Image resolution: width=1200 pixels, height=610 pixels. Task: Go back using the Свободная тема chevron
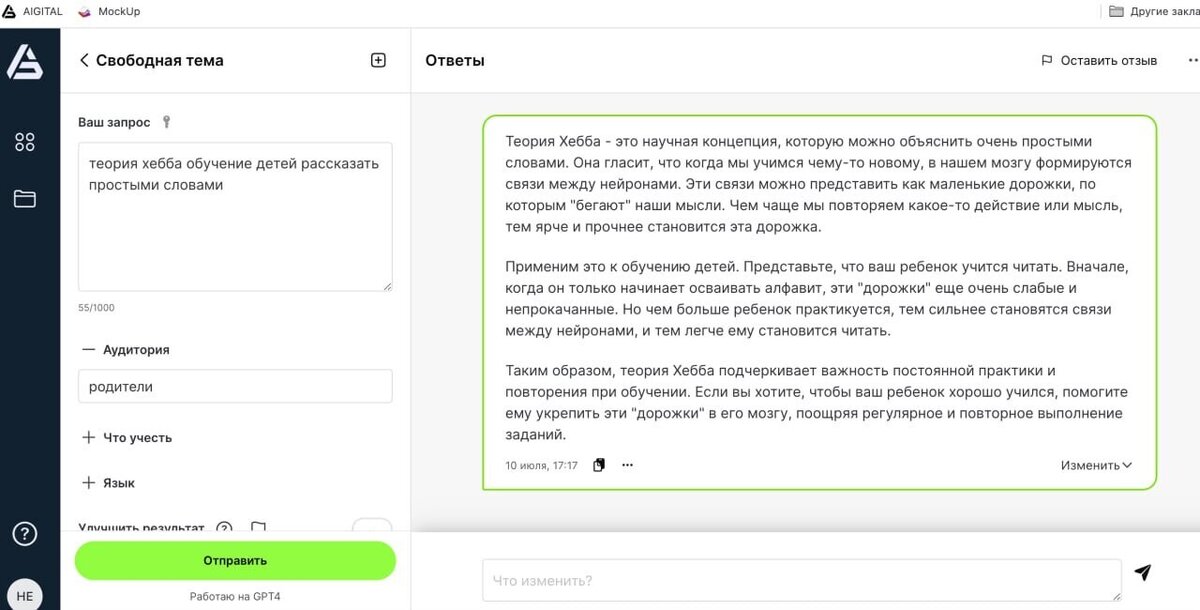click(x=84, y=60)
